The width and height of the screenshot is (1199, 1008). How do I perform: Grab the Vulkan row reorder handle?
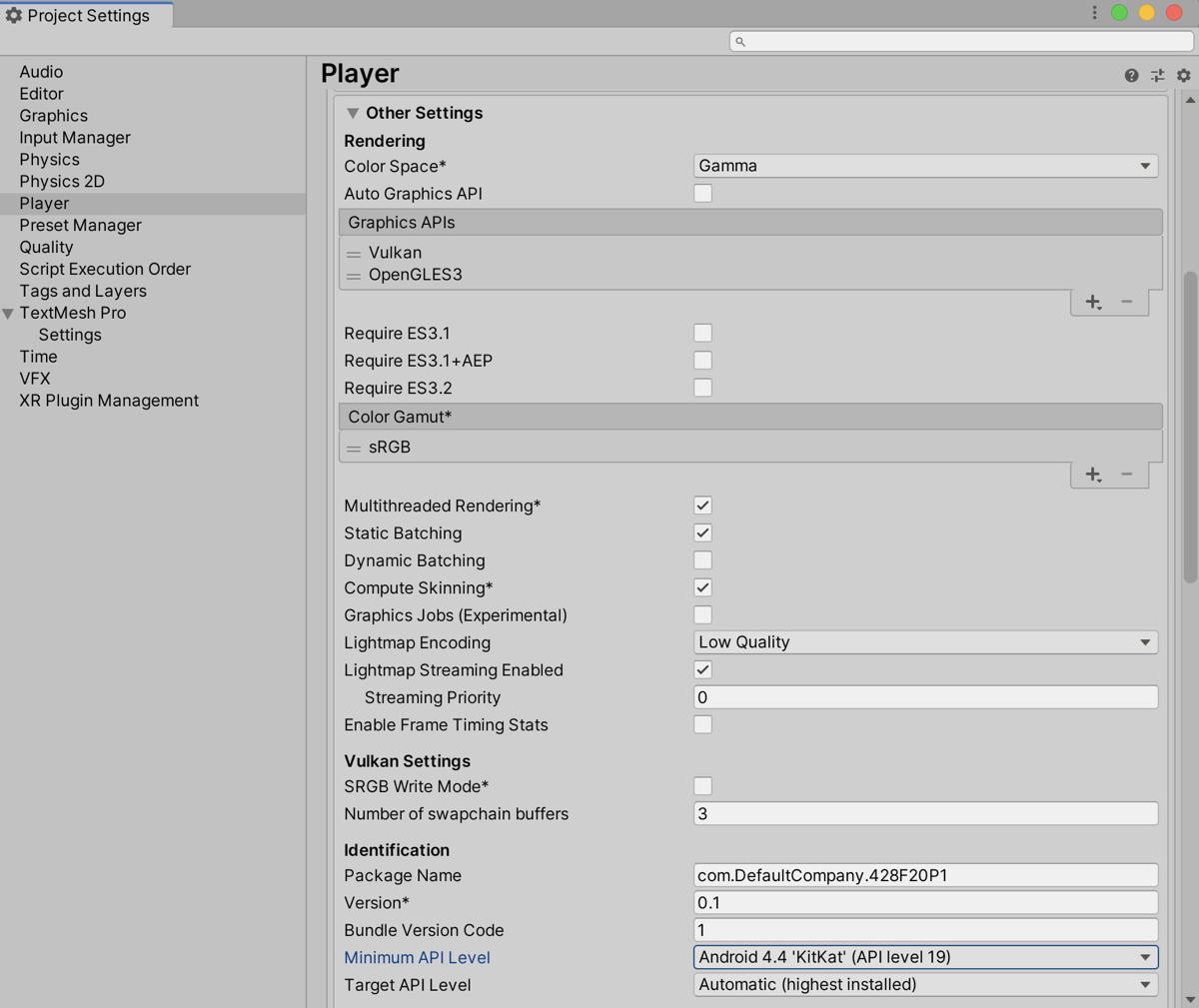[353, 254]
